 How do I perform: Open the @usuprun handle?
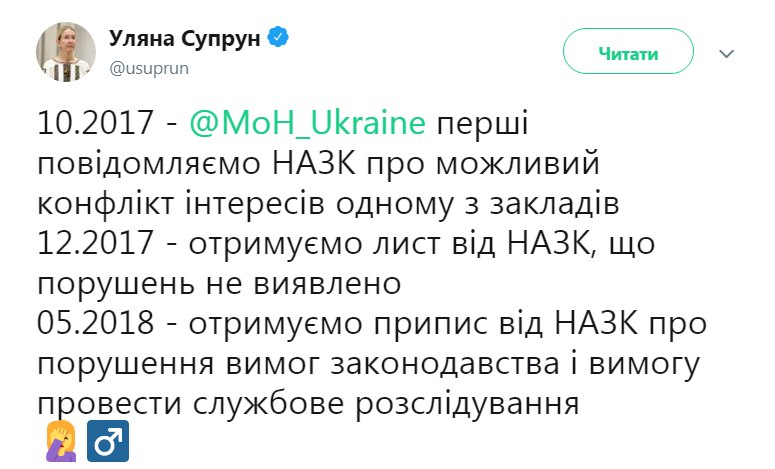[148, 68]
